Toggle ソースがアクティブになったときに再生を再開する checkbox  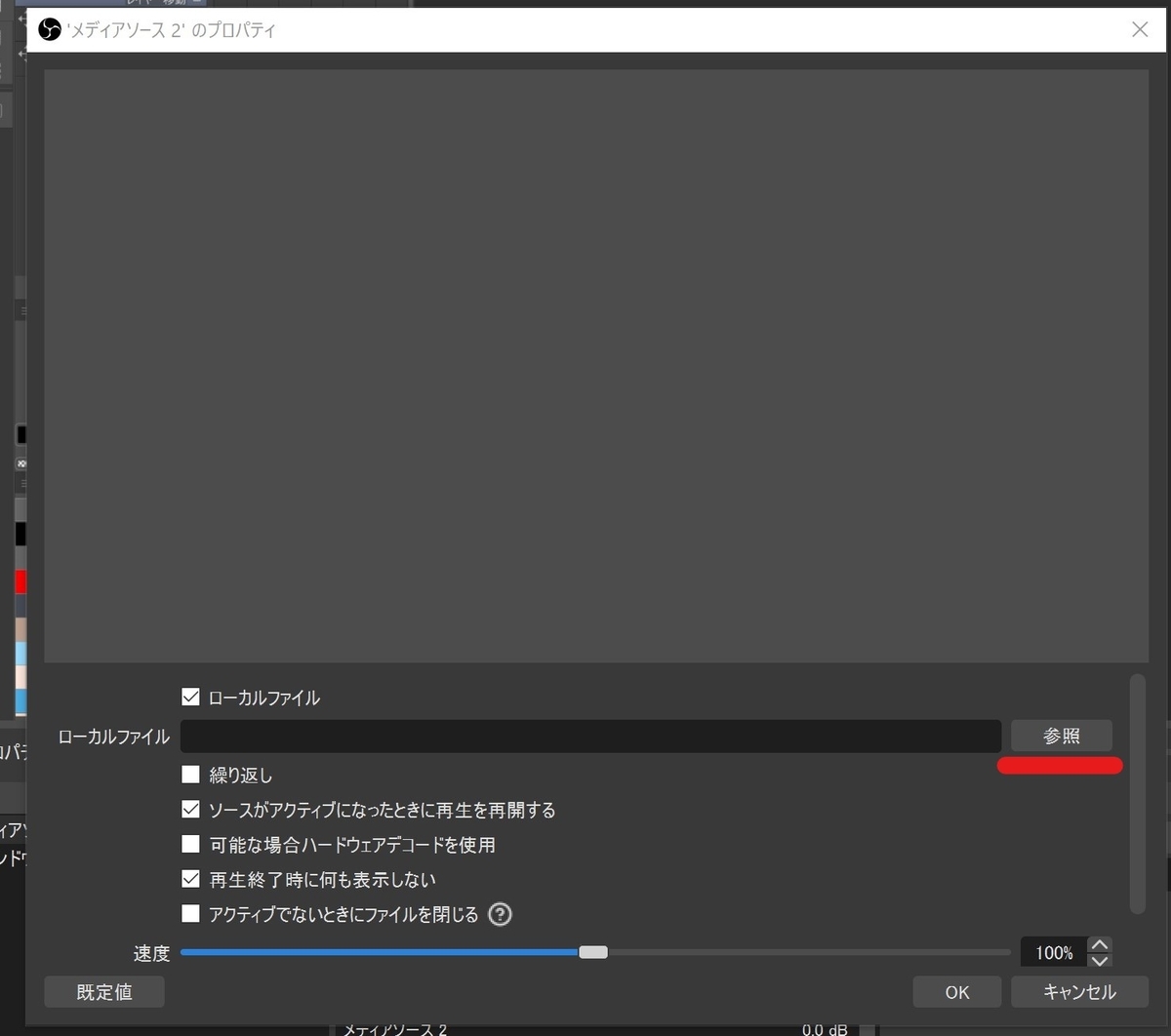190,809
